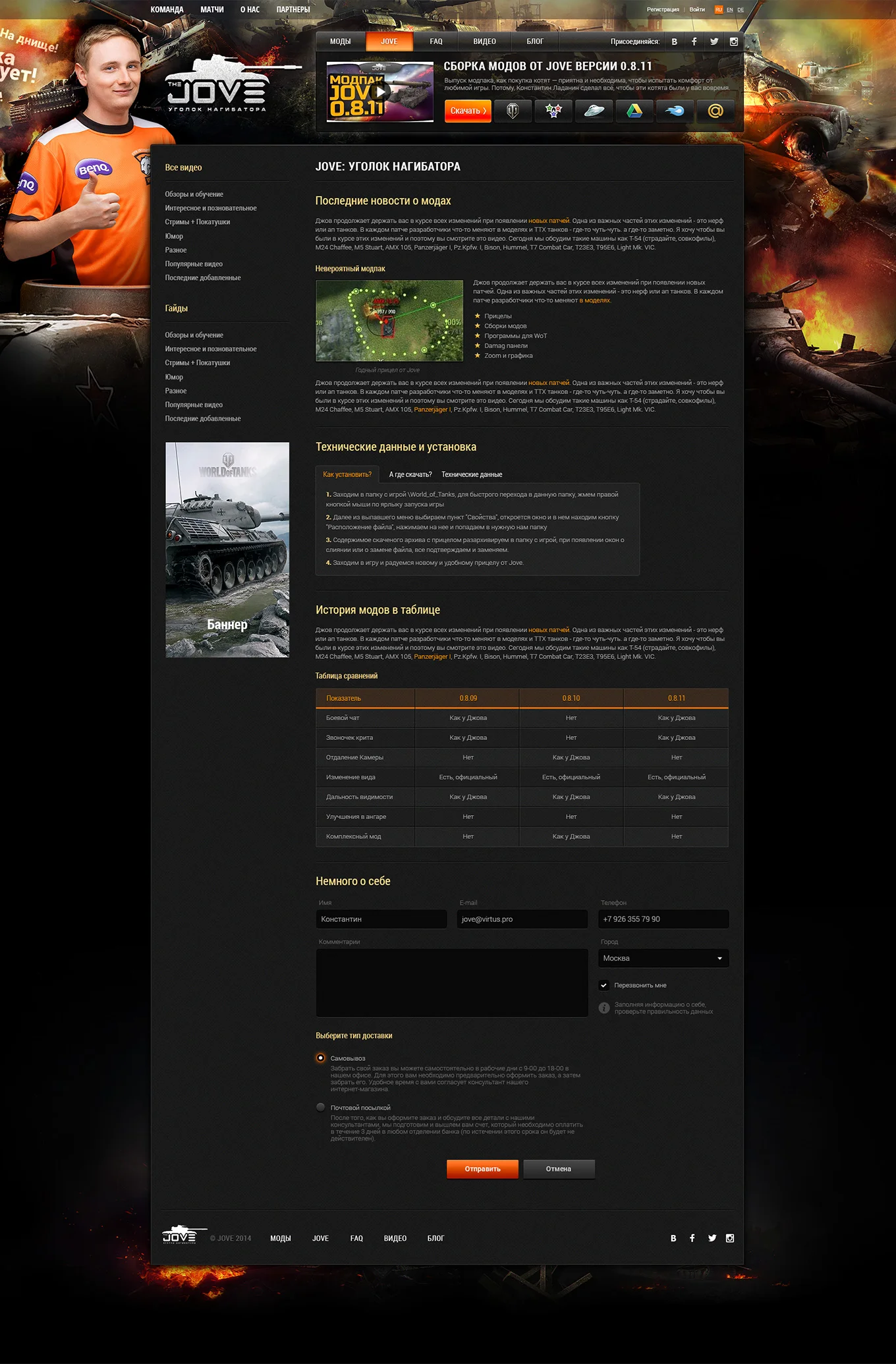
Task: Open О НАС in the top menu
Action: point(250,9)
